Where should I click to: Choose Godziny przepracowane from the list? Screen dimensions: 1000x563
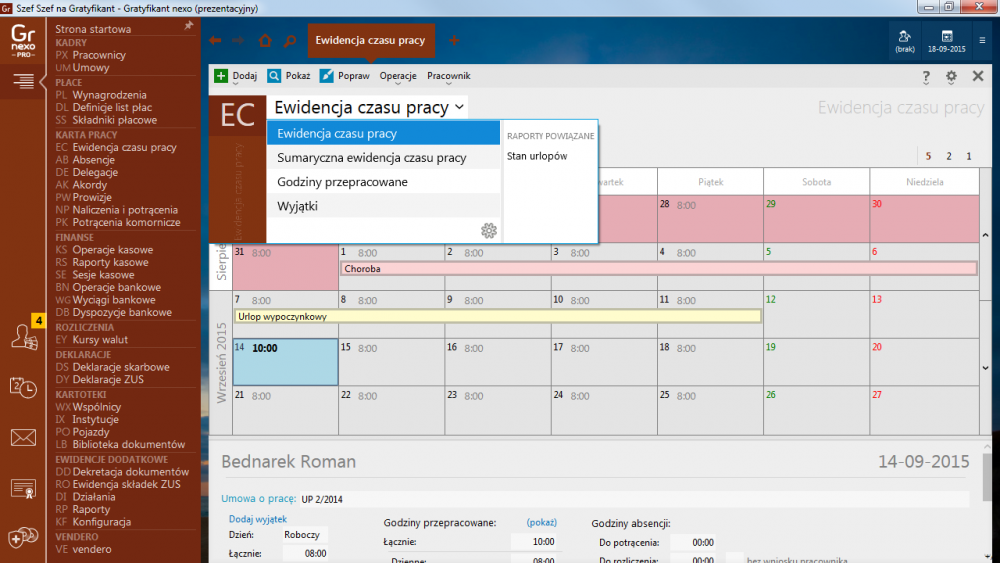coord(342,182)
